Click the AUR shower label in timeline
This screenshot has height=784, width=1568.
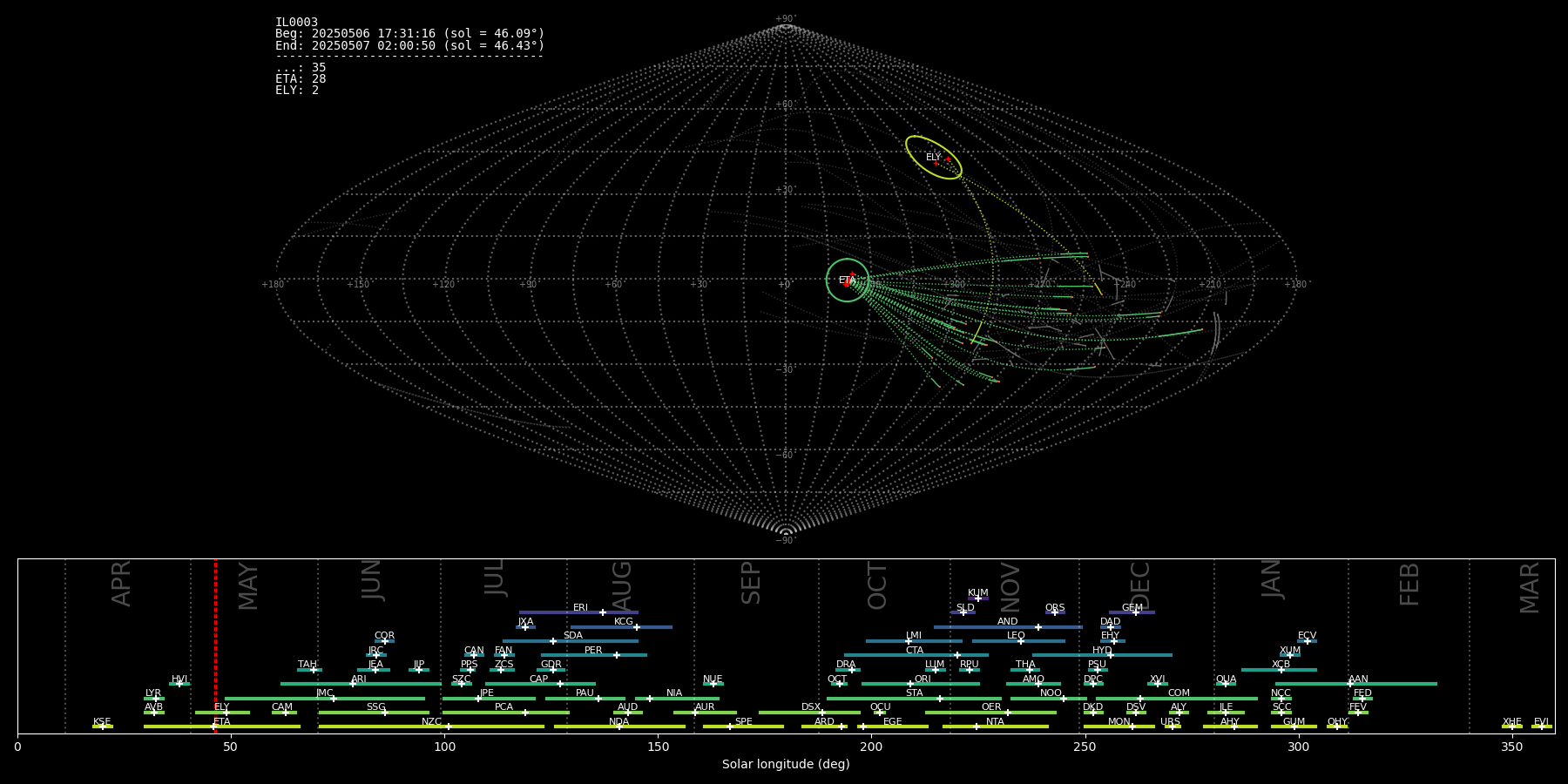click(705, 707)
